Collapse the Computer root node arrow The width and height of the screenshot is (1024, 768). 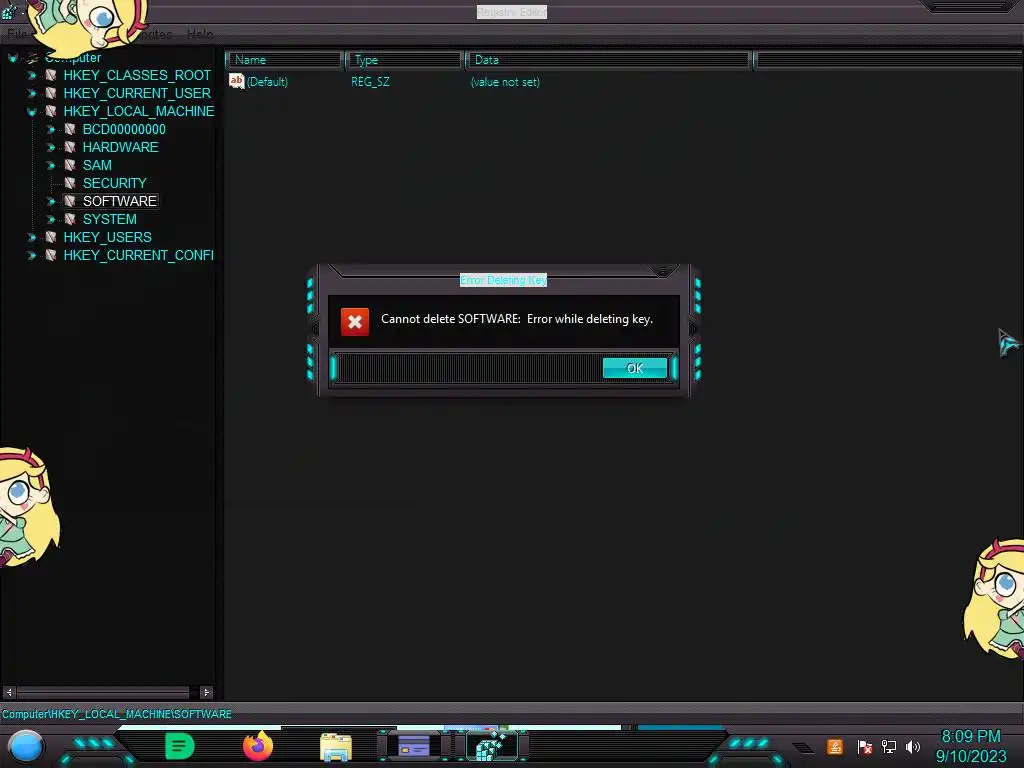pos(12,57)
